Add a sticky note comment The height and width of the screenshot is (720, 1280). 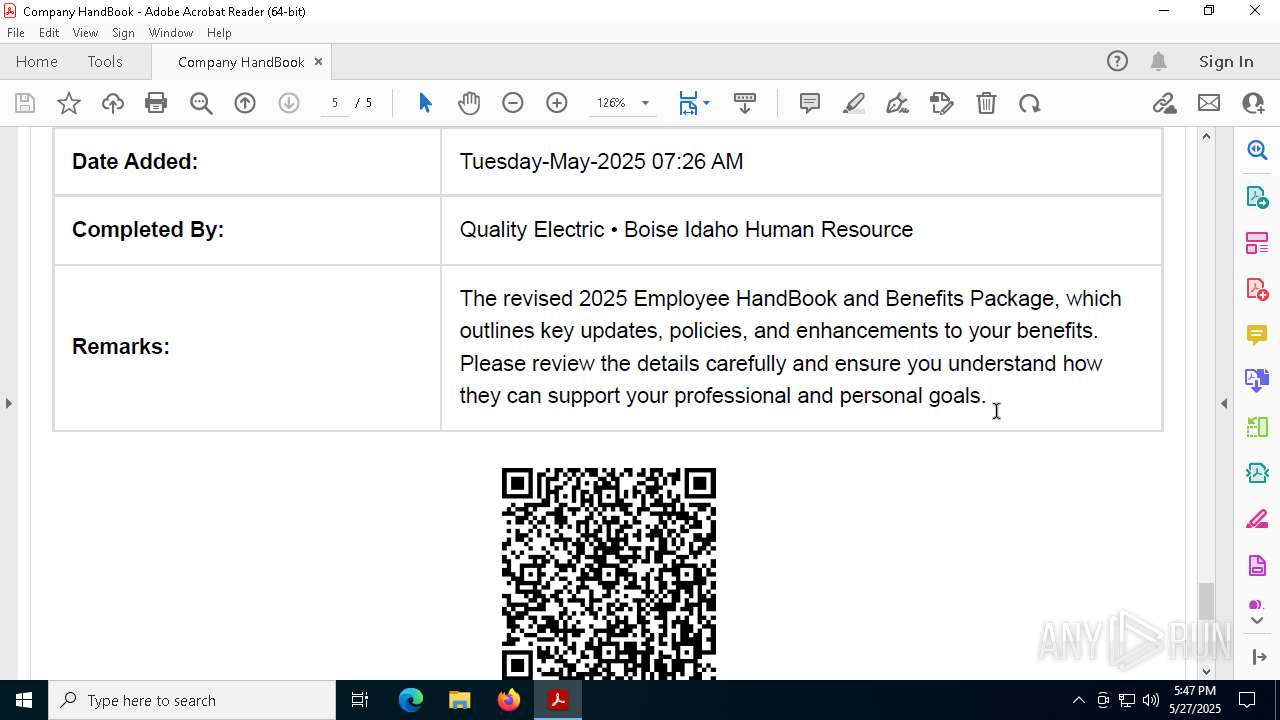[810, 103]
